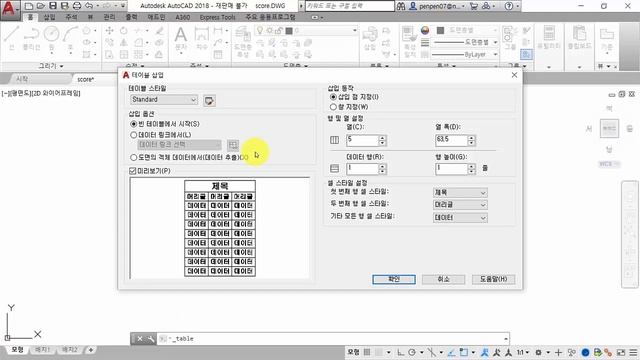Open the annotation scale 1:1 dropdown
The image size is (640, 360).
point(523,352)
